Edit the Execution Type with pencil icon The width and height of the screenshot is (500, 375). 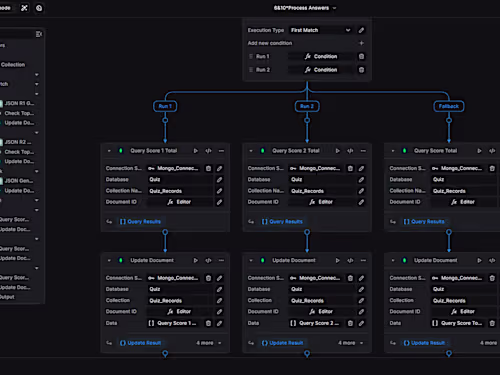361,30
